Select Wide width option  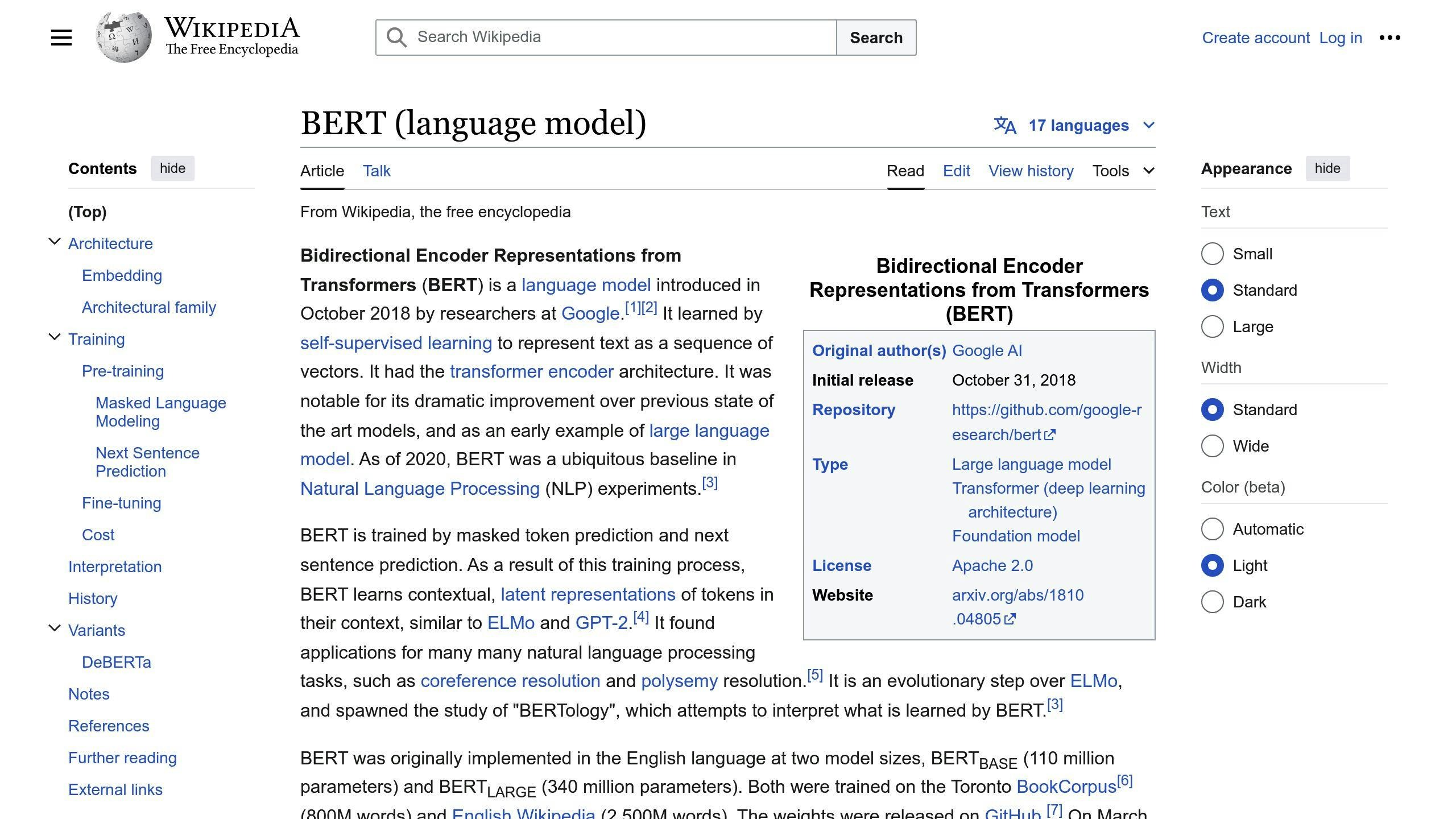tap(1213, 446)
